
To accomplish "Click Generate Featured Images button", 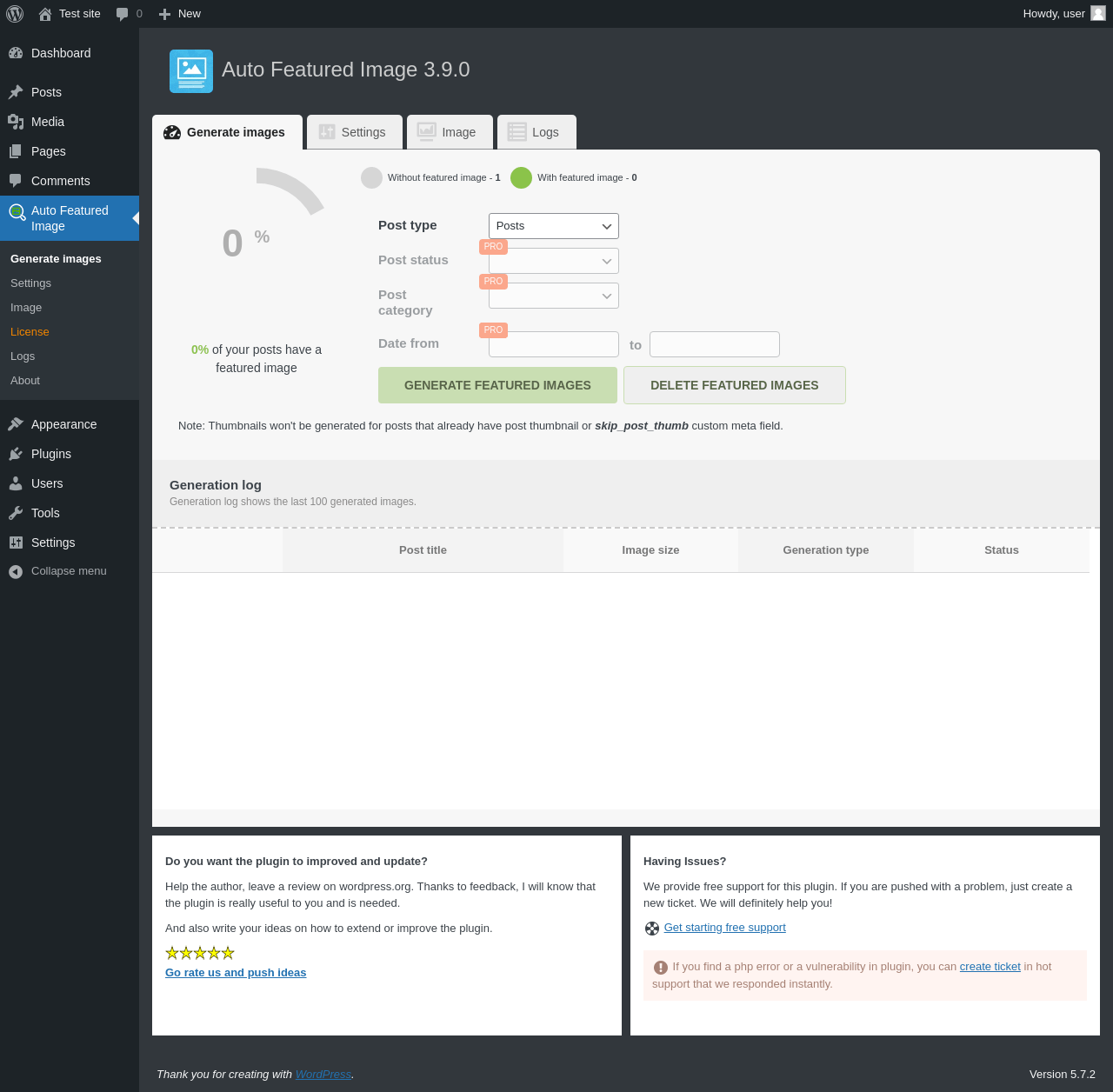I will [x=497, y=385].
